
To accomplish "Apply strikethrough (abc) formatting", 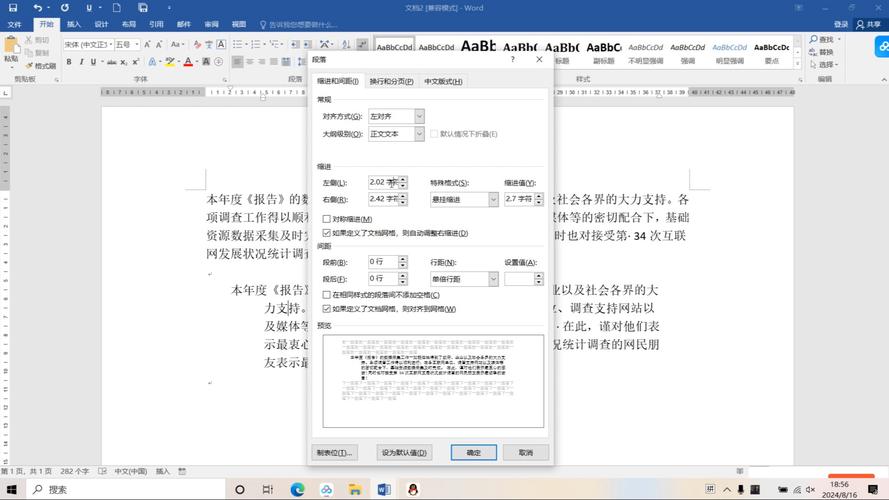I will click(112, 62).
